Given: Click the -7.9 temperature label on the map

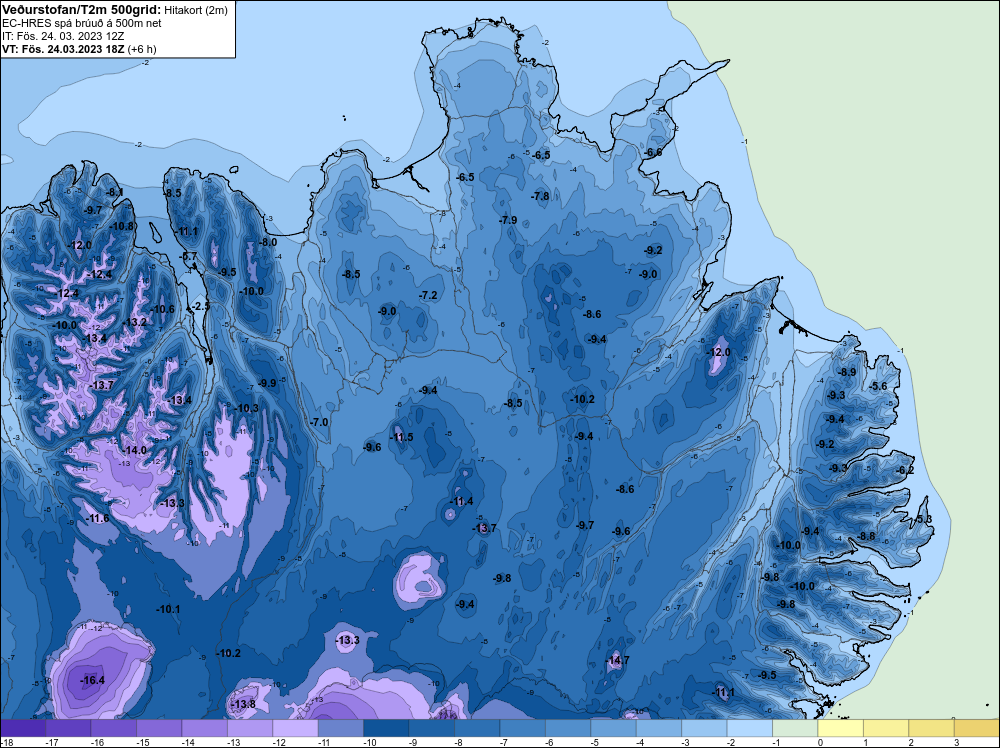Looking at the screenshot, I should point(508,220).
